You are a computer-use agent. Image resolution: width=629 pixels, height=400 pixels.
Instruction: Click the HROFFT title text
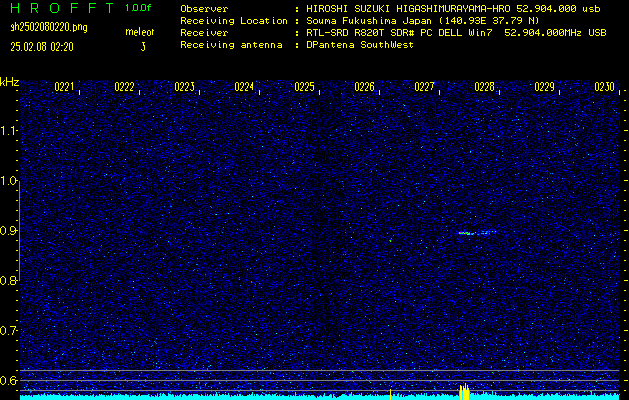(x=58, y=8)
